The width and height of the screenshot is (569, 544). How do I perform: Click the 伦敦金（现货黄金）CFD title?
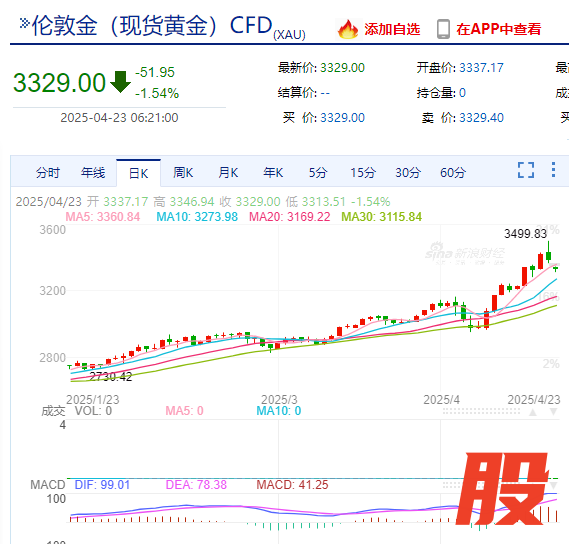coord(152,26)
